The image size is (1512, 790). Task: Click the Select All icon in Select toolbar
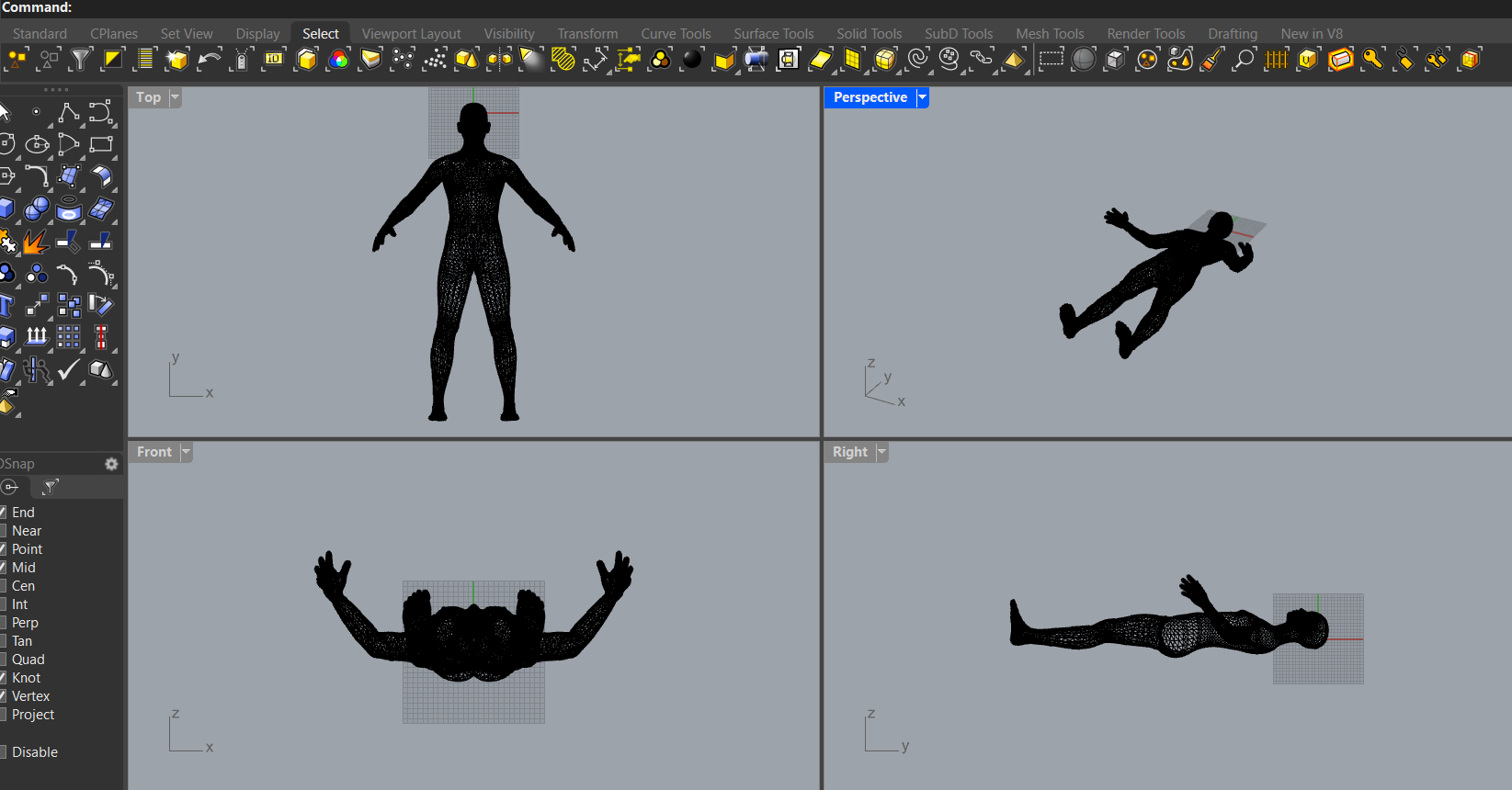[x=17, y=60]
